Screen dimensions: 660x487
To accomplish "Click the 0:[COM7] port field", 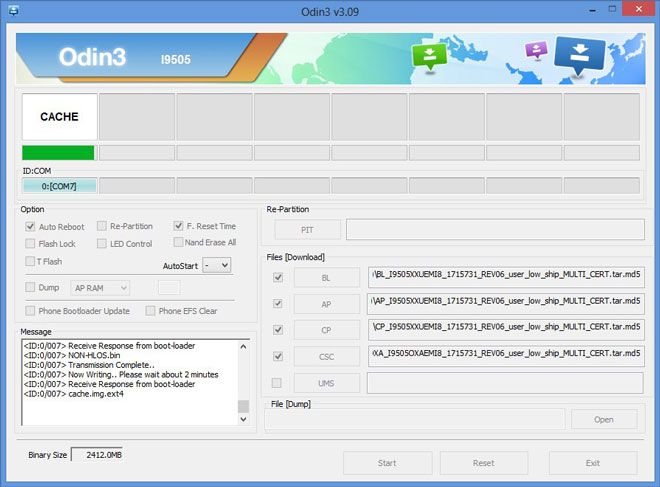I will click(x=59, y=186).
